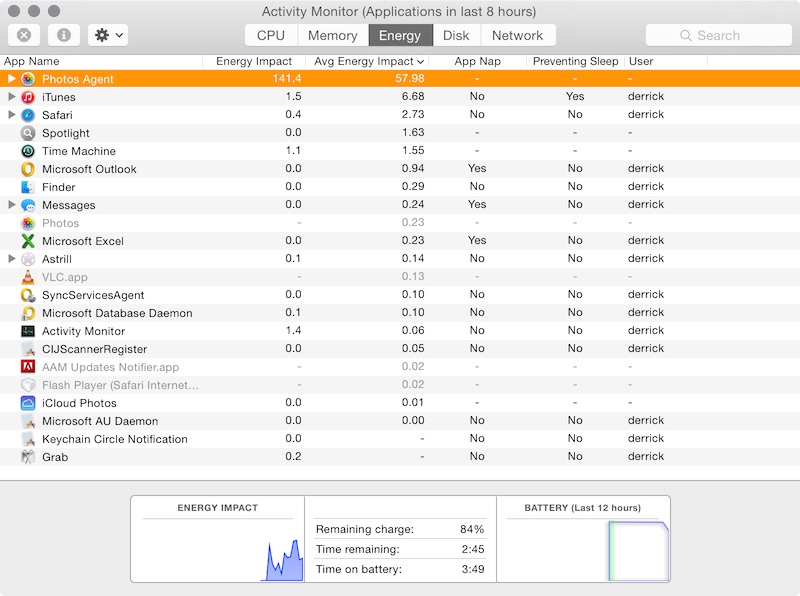
Task: Expand the Astrill disclosure triangle
Action: [12, 259]
